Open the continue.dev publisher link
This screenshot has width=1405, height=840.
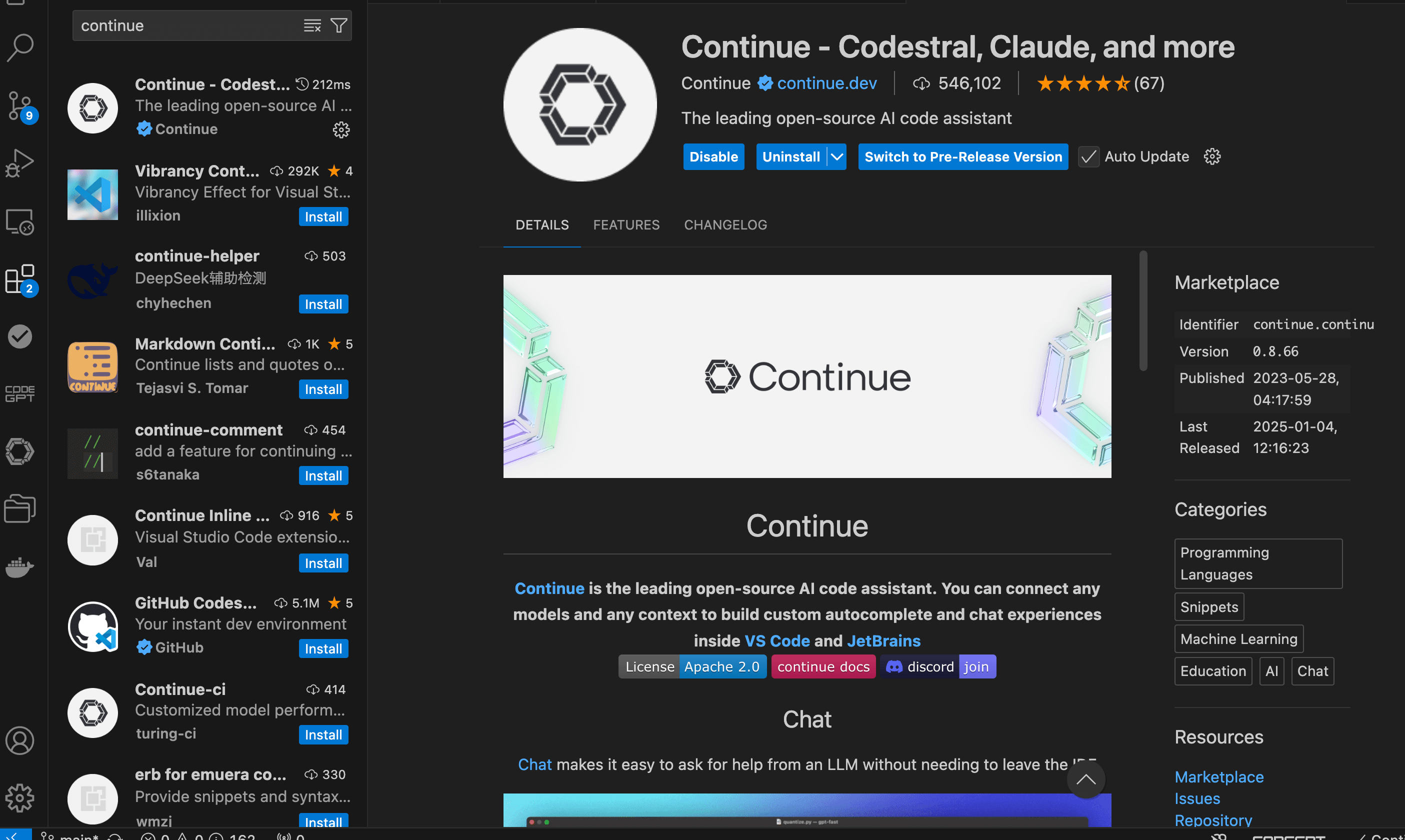pyautogui.click(x=826, y=83)
